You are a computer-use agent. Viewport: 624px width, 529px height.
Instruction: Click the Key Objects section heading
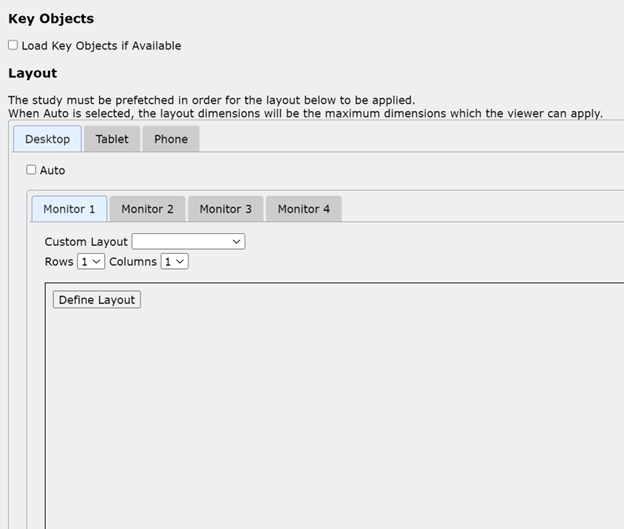[x=51, y=19]
